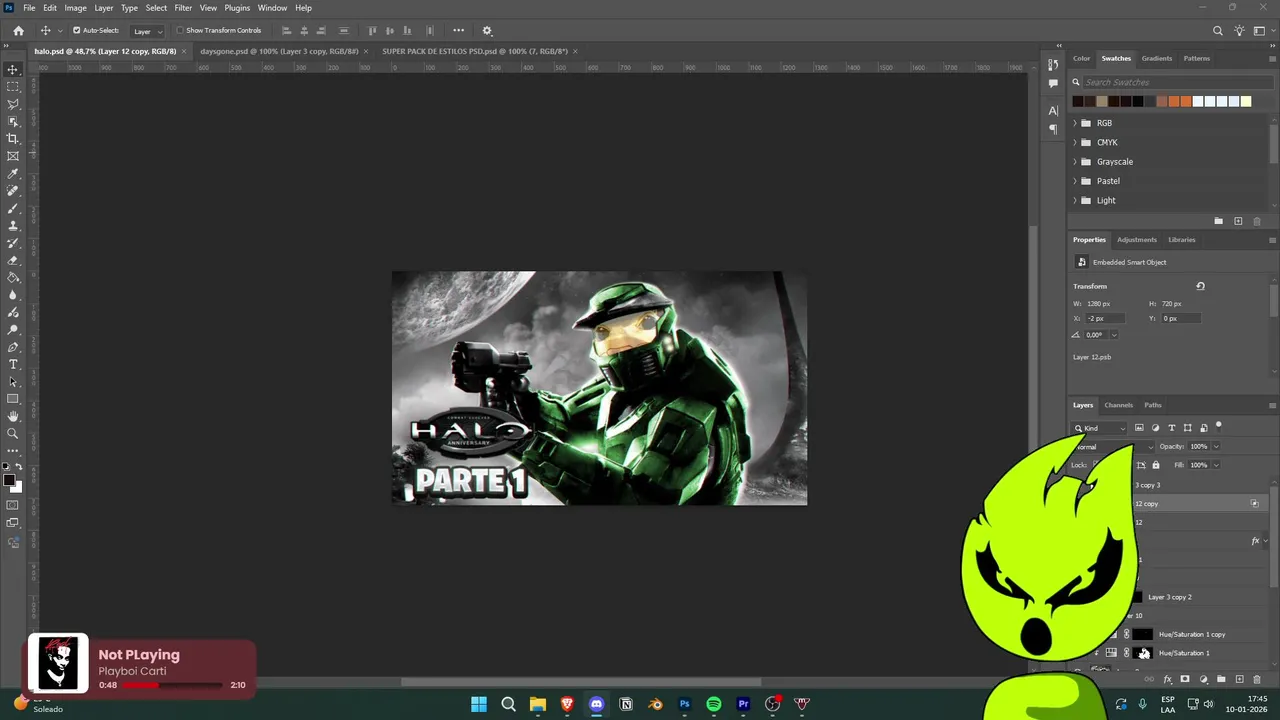
Task: Open the Kind filter dropdown
Action: click(1101, 428)
